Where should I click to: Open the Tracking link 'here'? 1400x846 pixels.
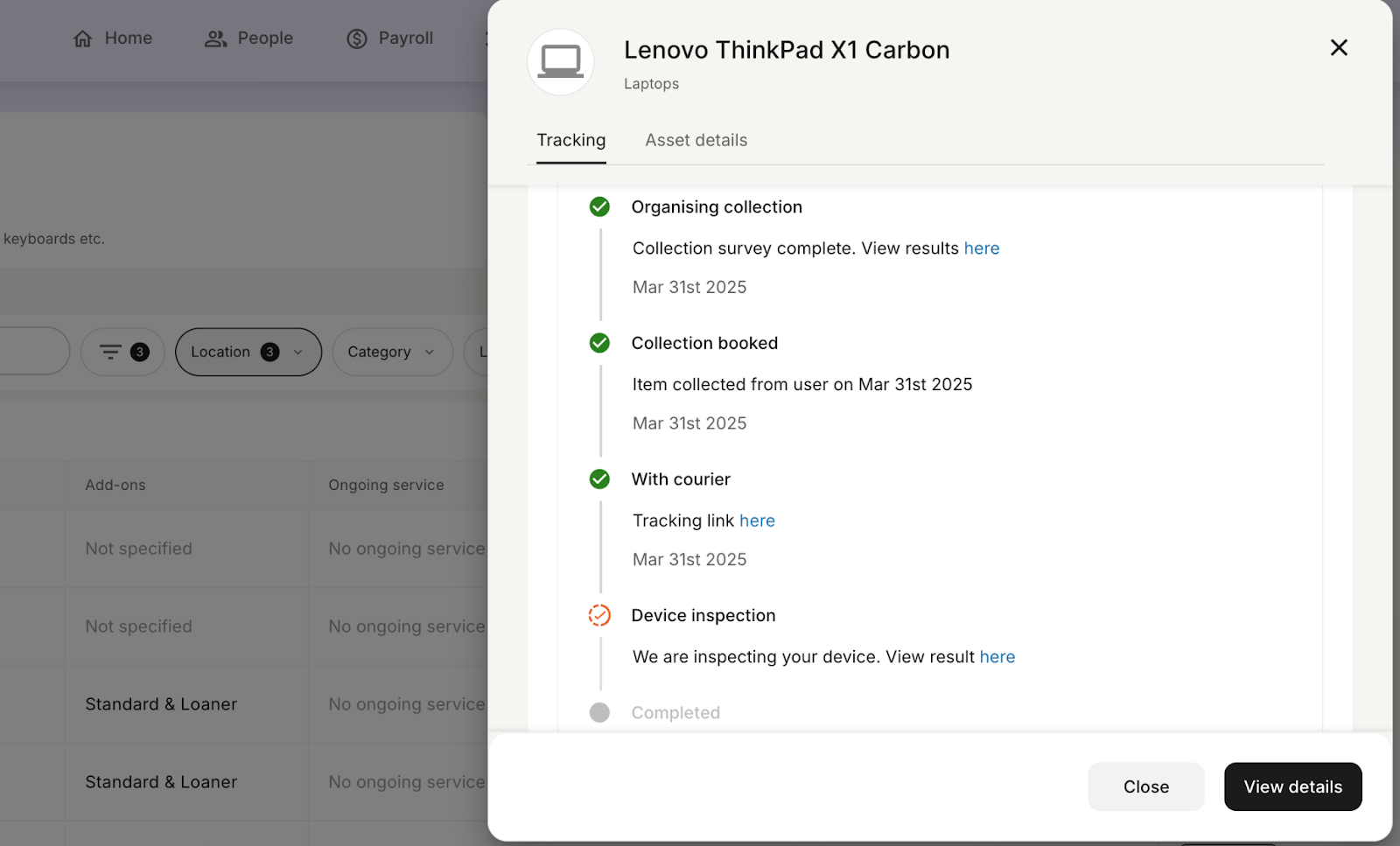[757, 521]
